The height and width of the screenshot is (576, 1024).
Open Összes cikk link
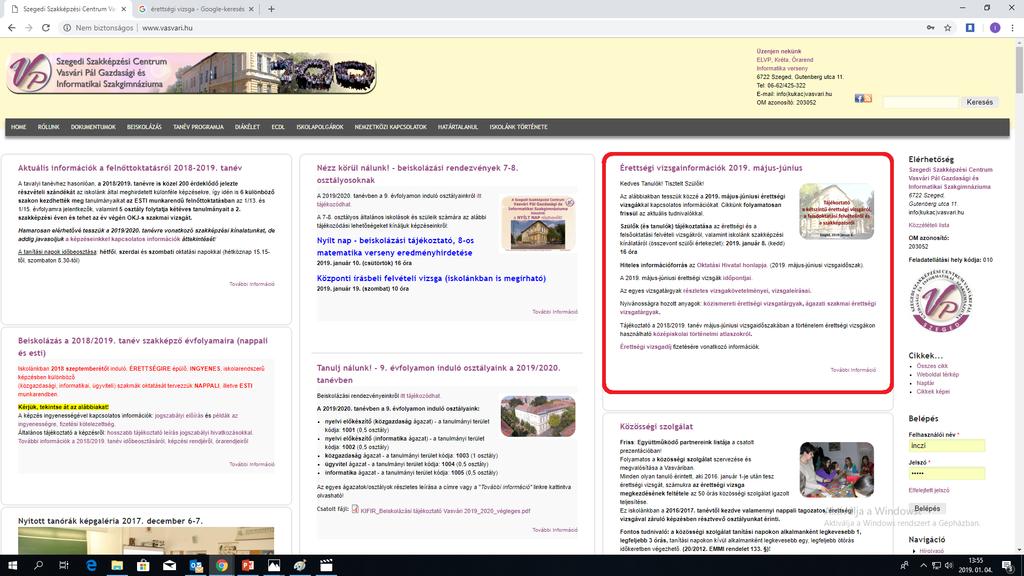click(x=932, y=366)
